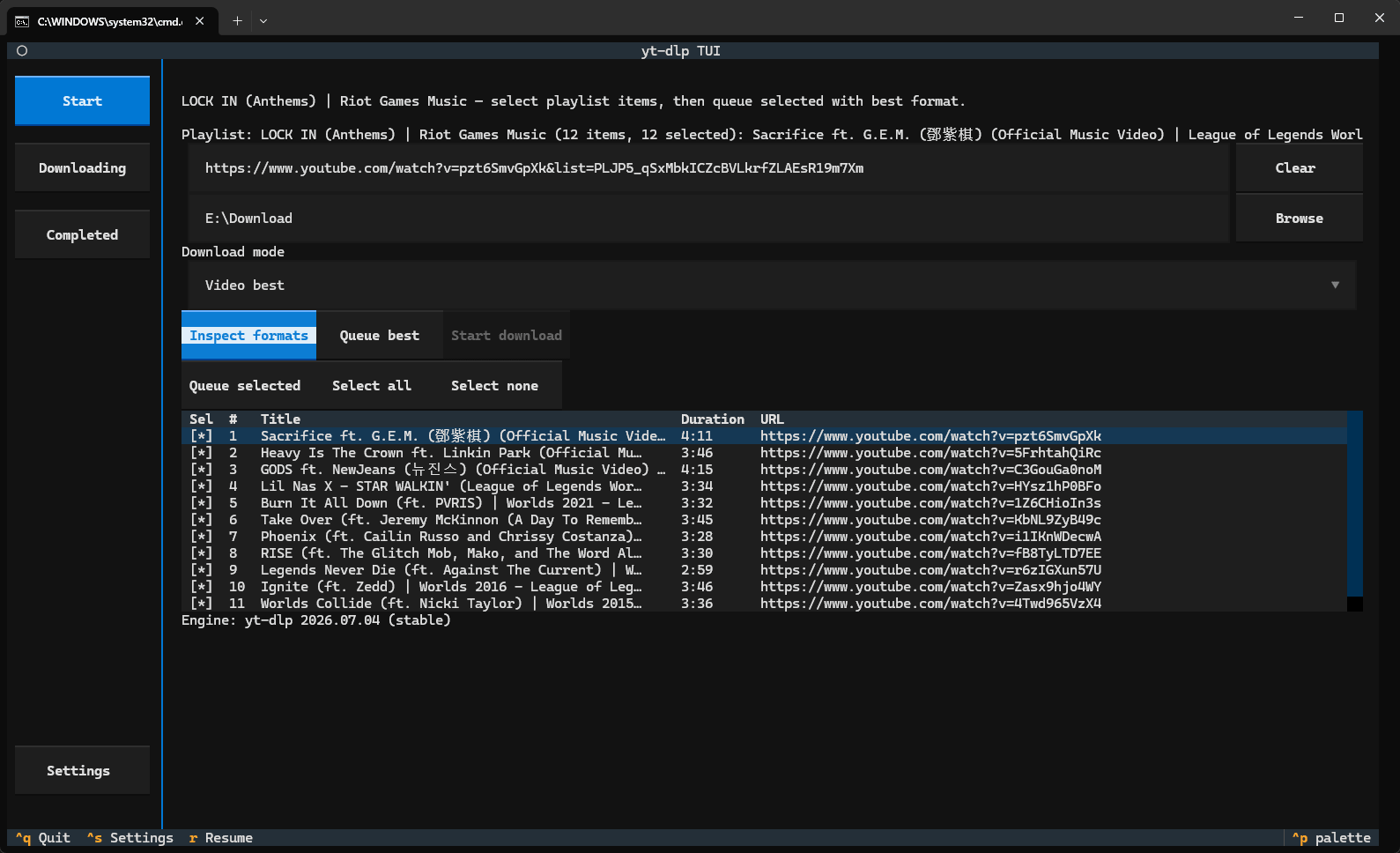
Task: Click the Heavy Is The Crown title
Action: point(451,453)
